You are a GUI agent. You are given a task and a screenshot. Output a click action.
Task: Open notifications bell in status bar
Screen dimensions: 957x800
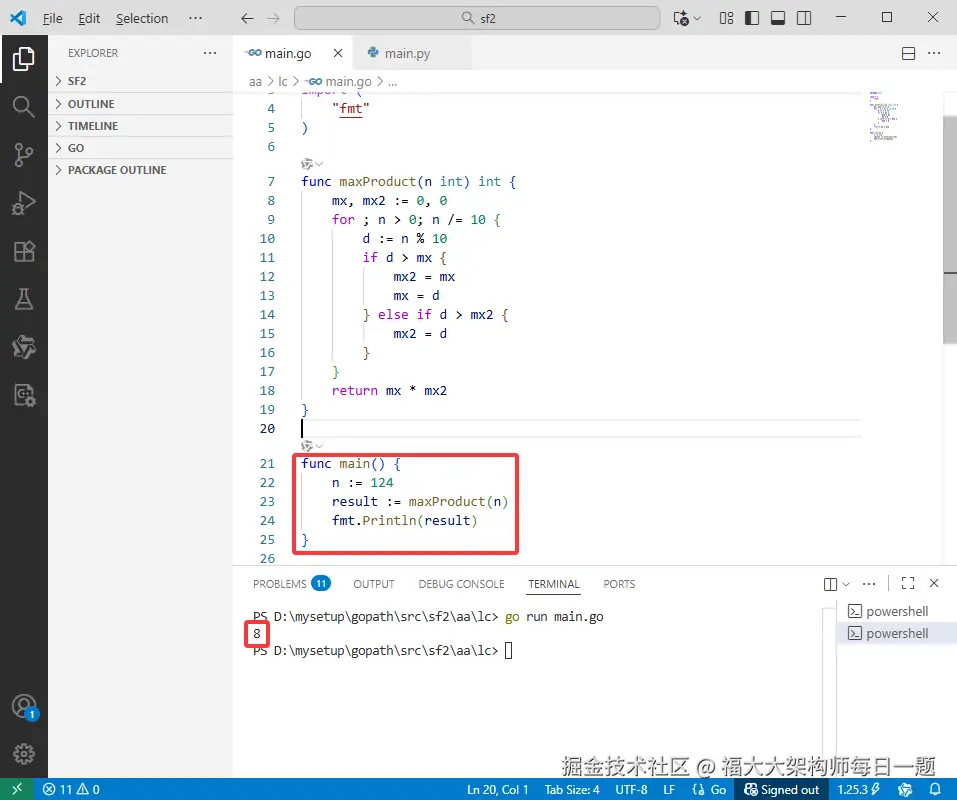coord(934,790)
